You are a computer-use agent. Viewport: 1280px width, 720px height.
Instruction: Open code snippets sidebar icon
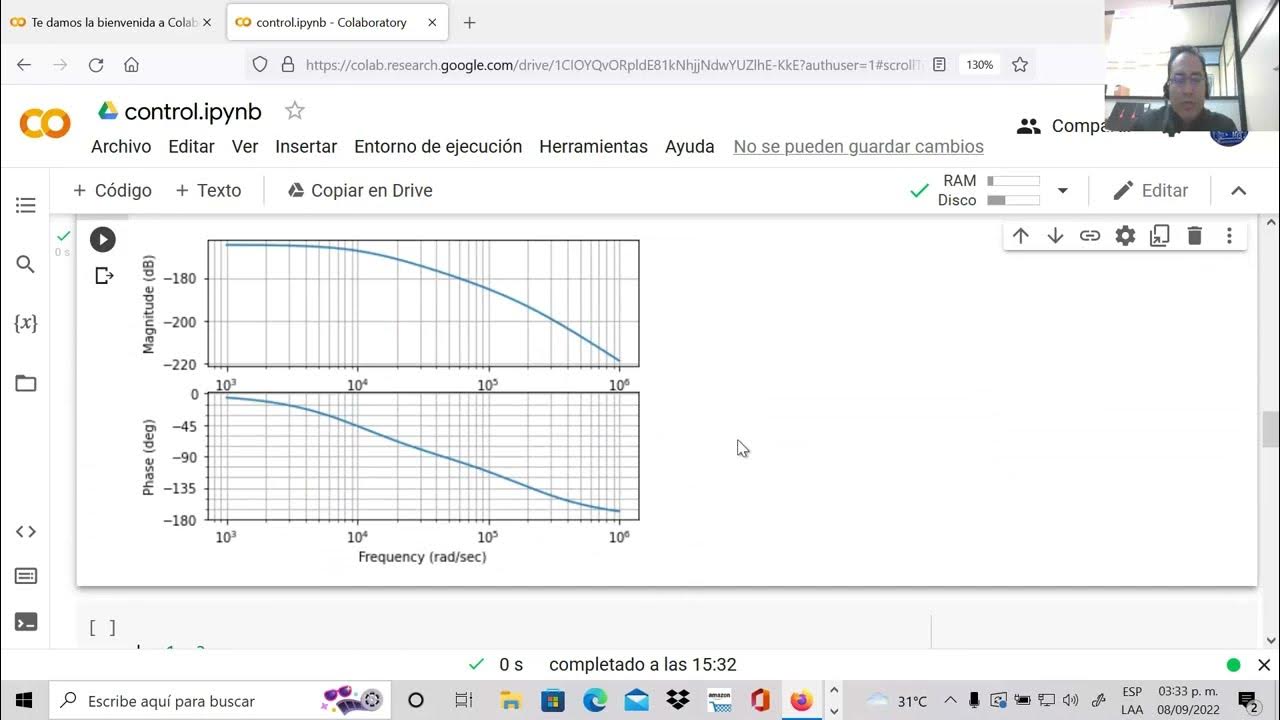click(x=26, y=532)
